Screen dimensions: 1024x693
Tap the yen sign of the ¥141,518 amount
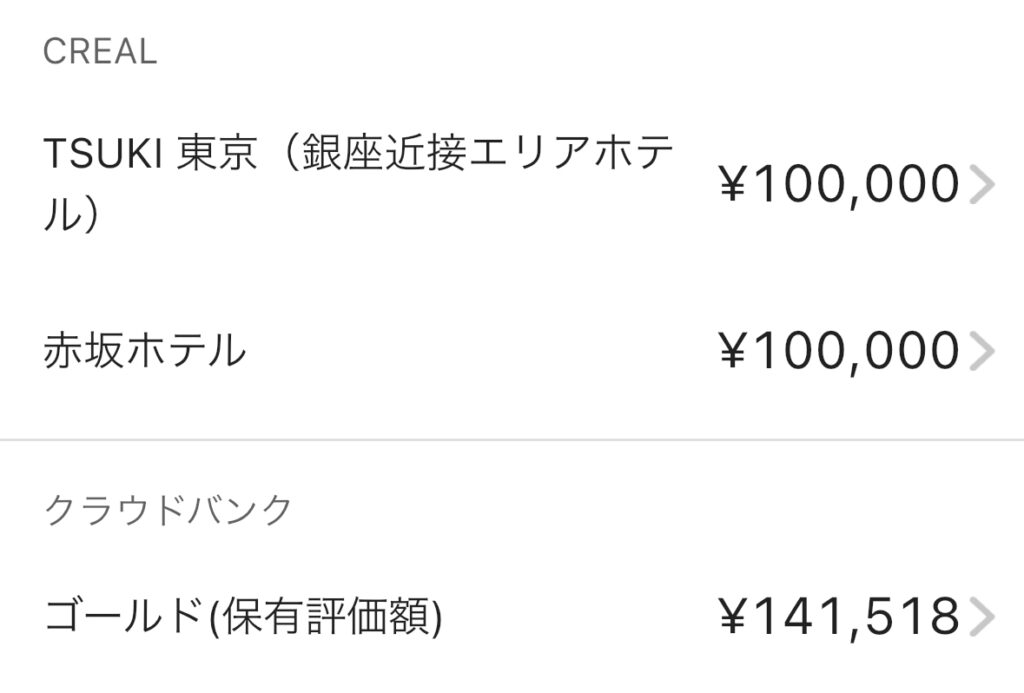733,618
